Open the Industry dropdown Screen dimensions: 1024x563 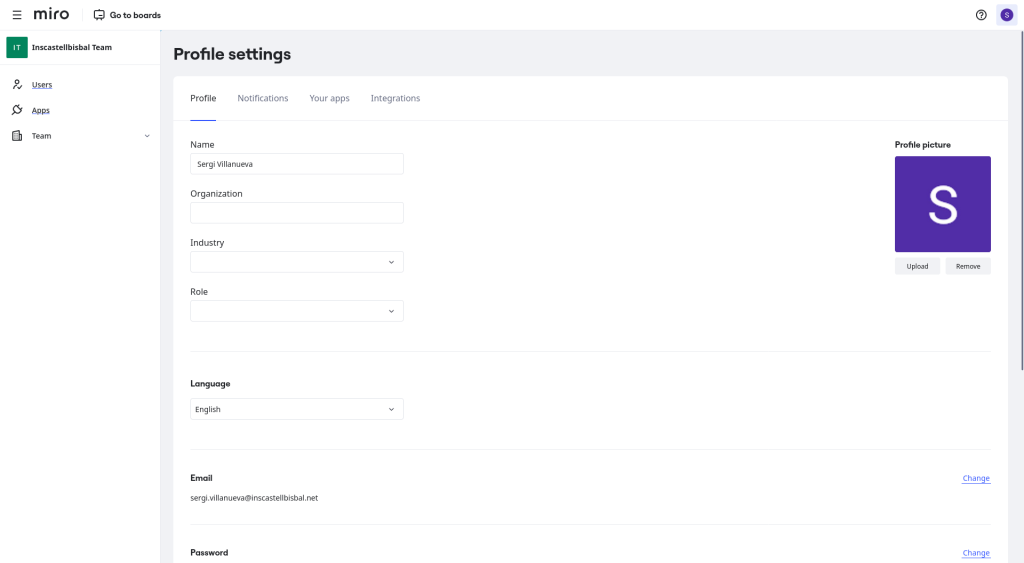pos(296,262)
